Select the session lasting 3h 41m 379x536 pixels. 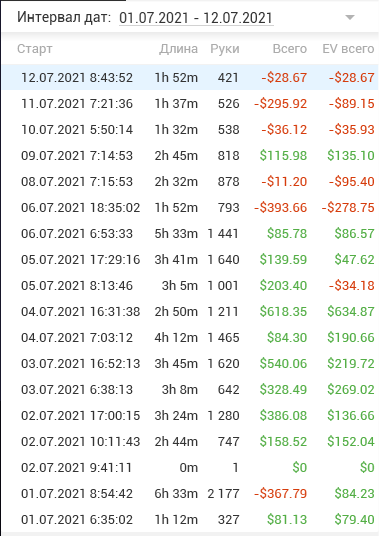pyautogui.click(x=190, y=259)
